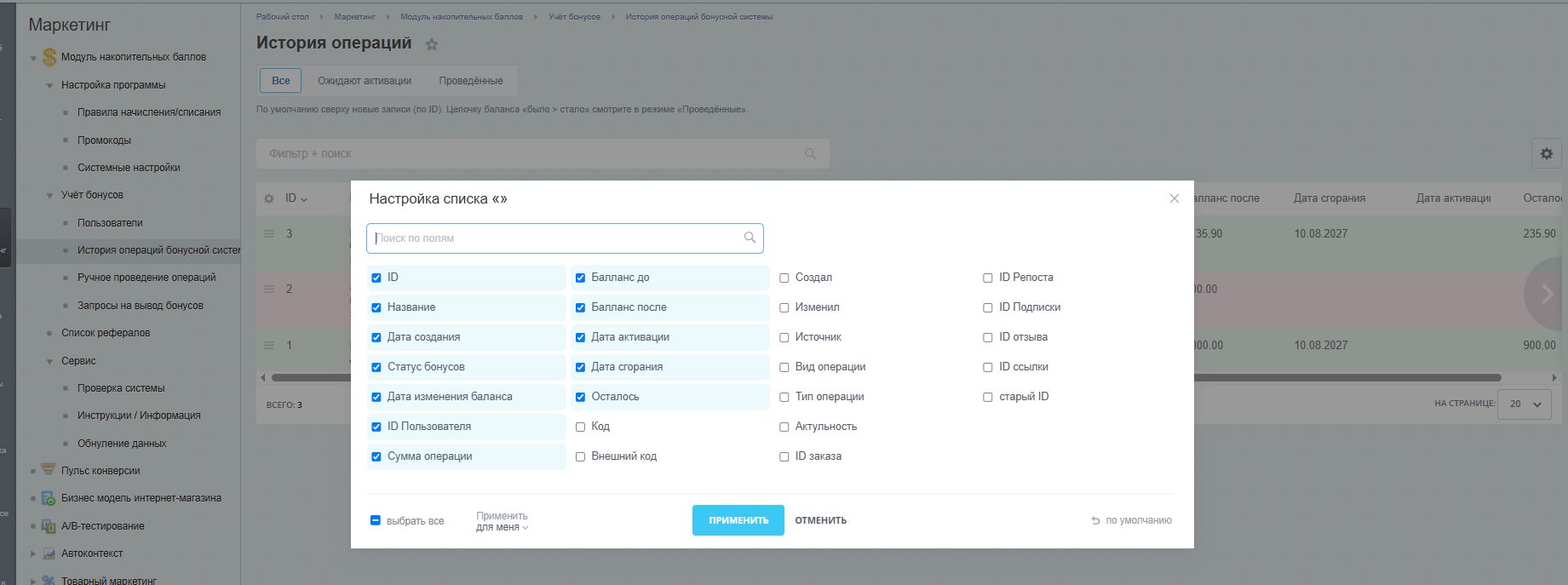1568x585 pixels.
Task: Click the magnifier in field search box
Action: pos(750,238)
